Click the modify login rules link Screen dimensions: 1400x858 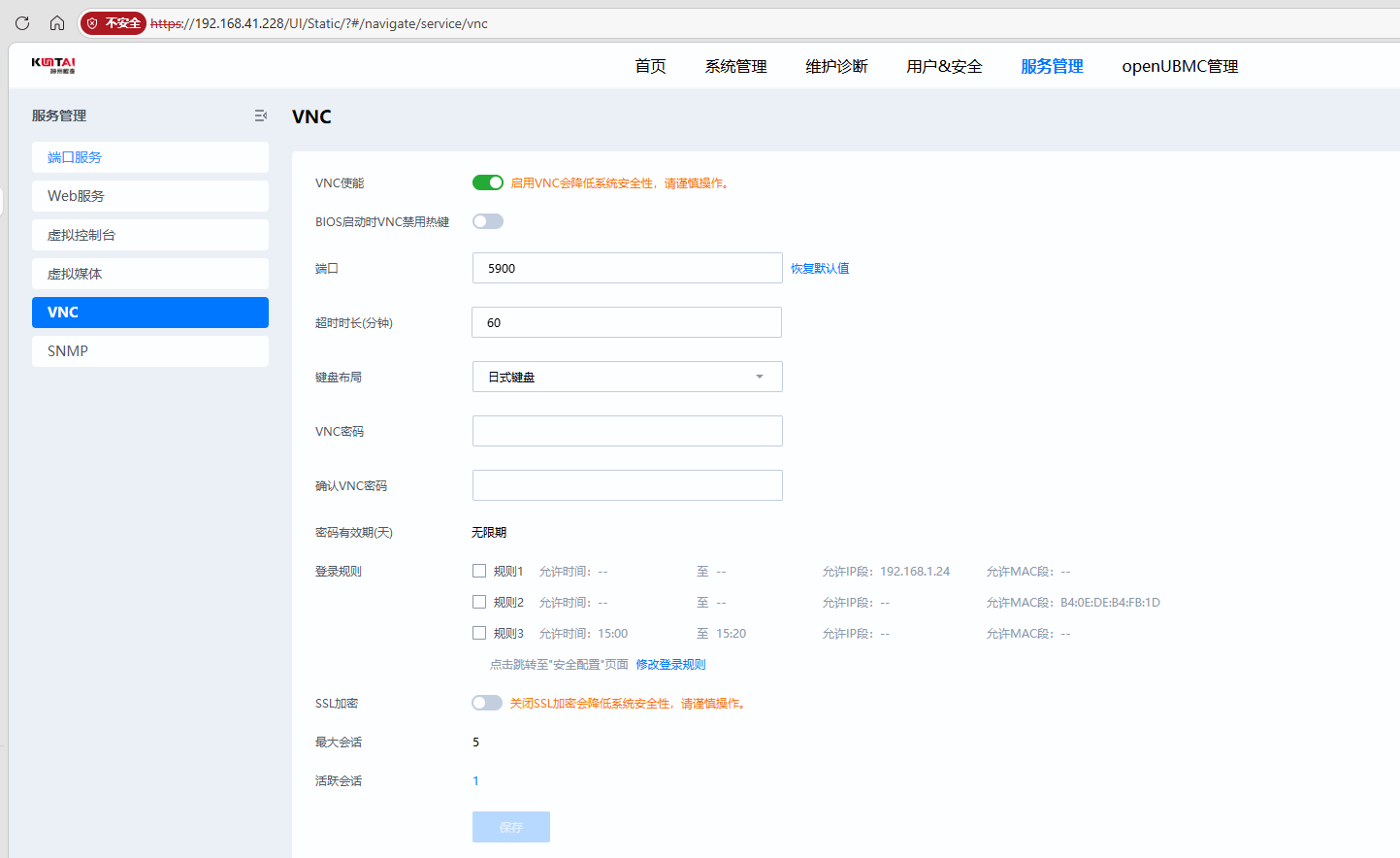(x=670, y=665)
